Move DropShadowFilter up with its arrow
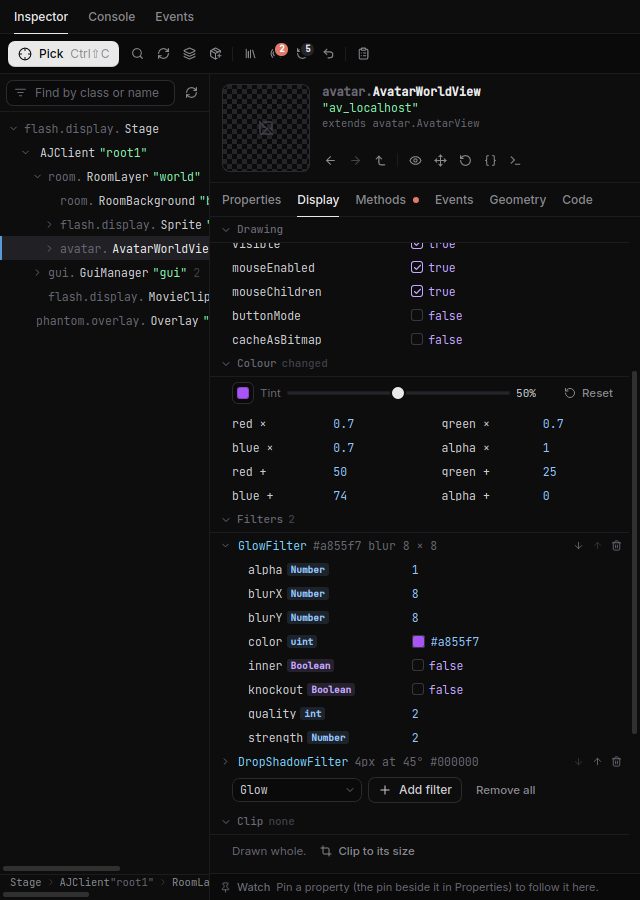This screenshot has width=640, height=900. click(x=598, y=762)
